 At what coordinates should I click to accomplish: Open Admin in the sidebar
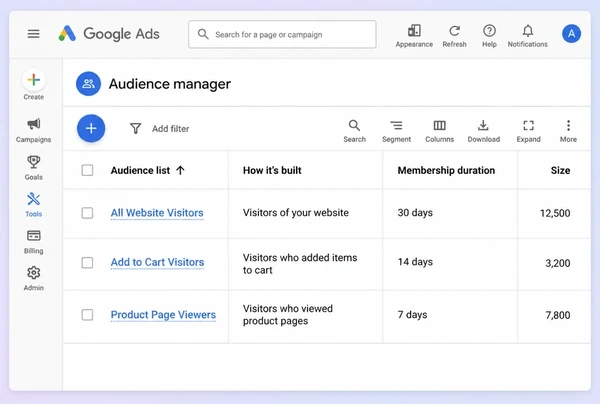point(34,279)
